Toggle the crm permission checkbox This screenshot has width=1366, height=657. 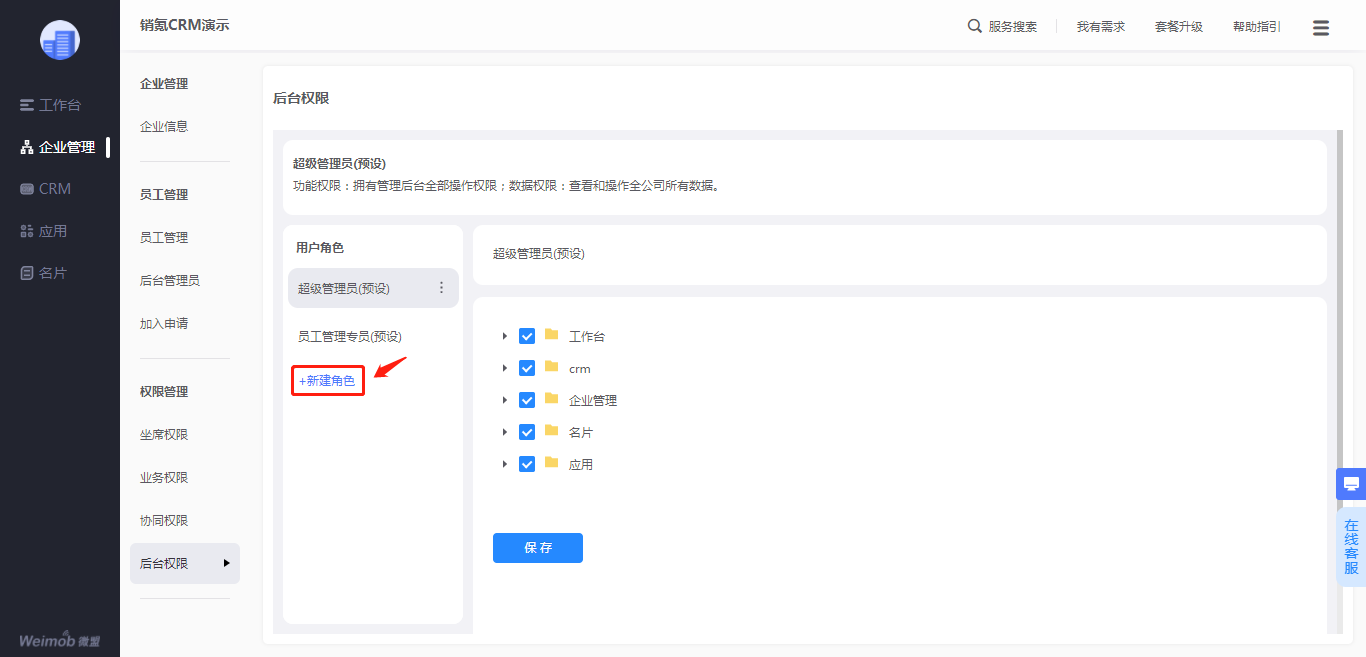pos(527,368)
